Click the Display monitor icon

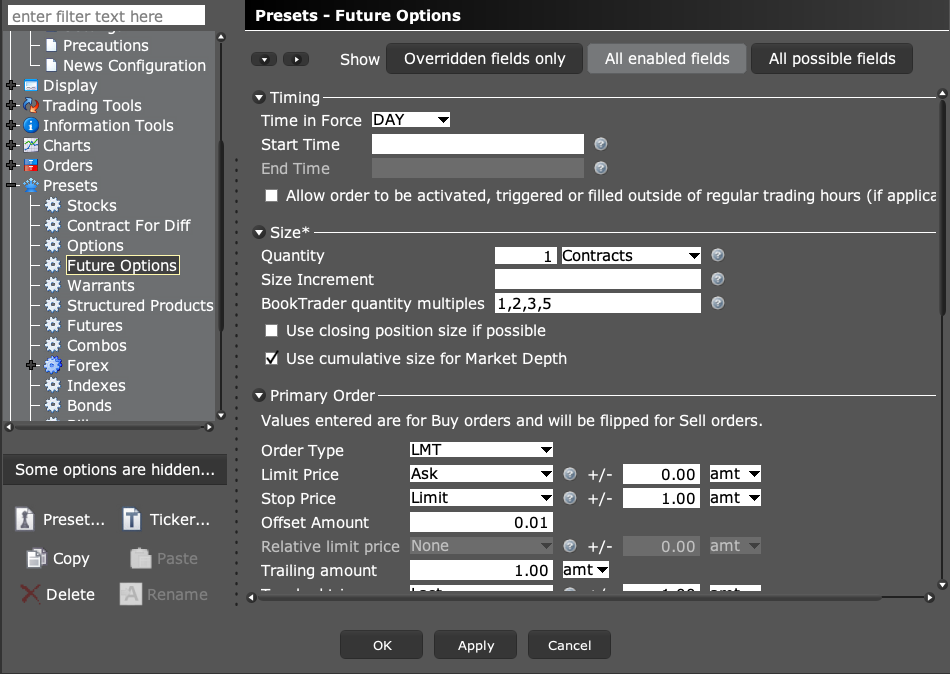(x=31, y=85)
